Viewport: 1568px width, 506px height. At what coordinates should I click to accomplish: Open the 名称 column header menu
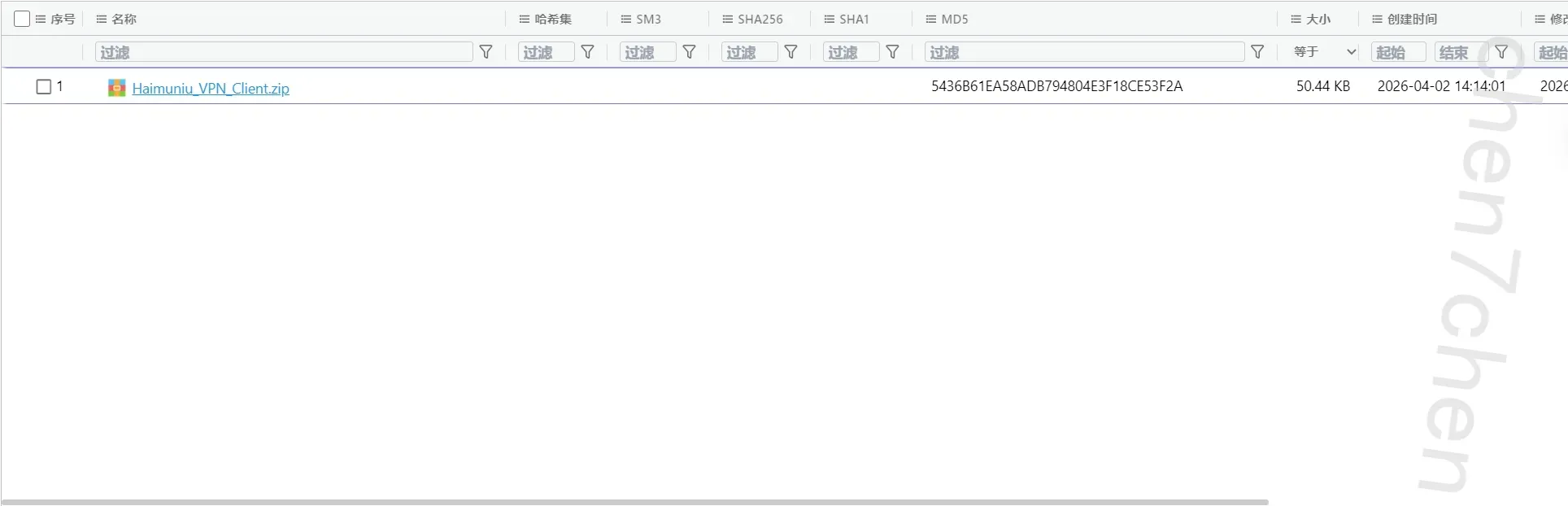(102, 19)
